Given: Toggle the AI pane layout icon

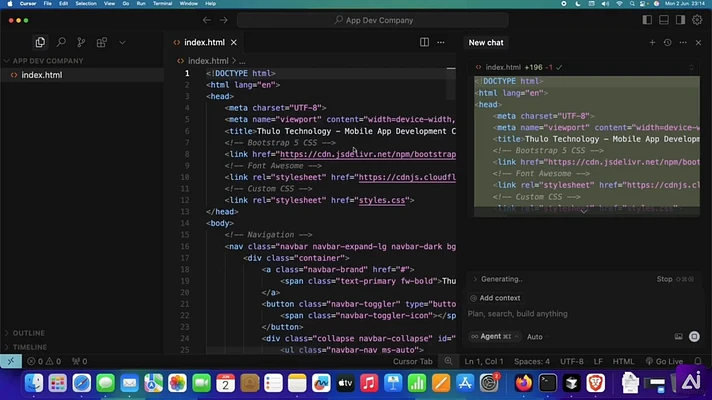Looking at the screenshot, I should click(x=680, y=20).
